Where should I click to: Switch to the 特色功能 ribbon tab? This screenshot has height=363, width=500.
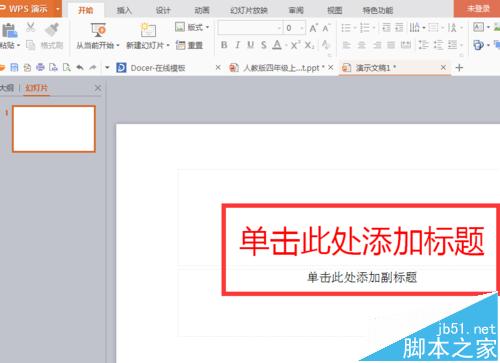tap(378, 10)
